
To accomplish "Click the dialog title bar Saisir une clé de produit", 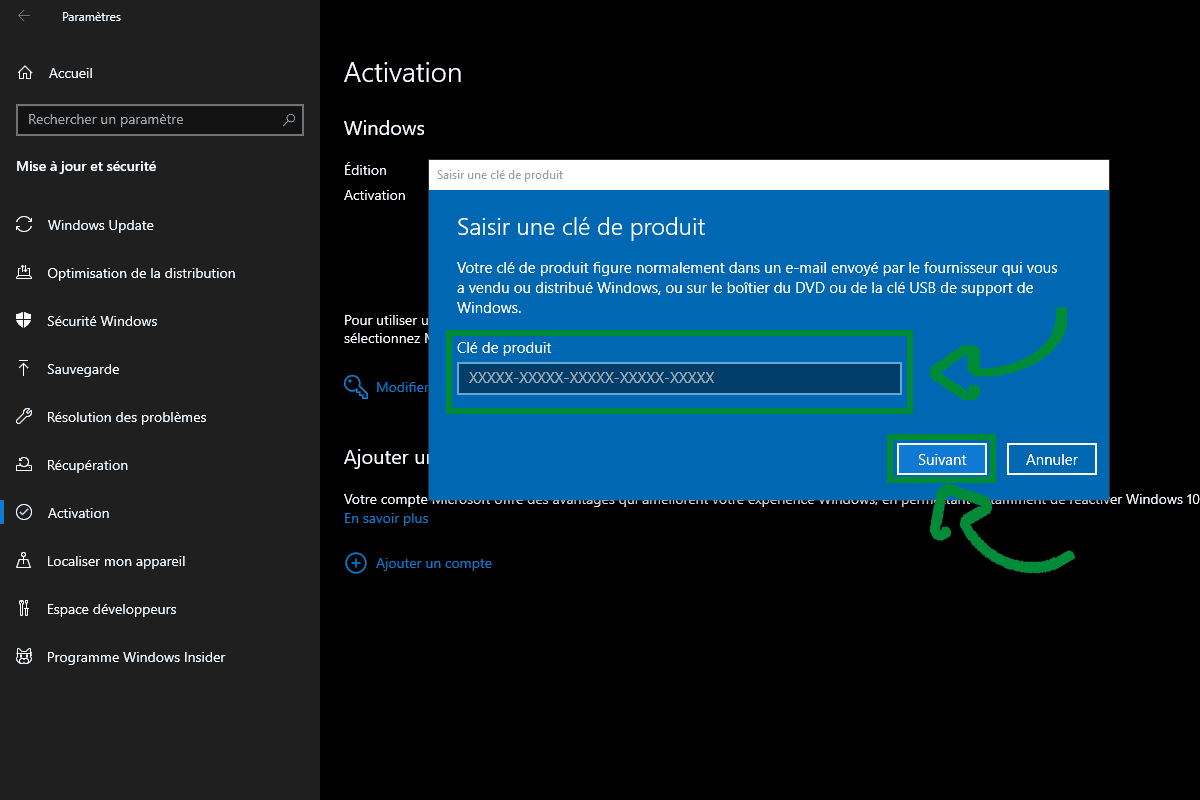I will pos(769,174).
